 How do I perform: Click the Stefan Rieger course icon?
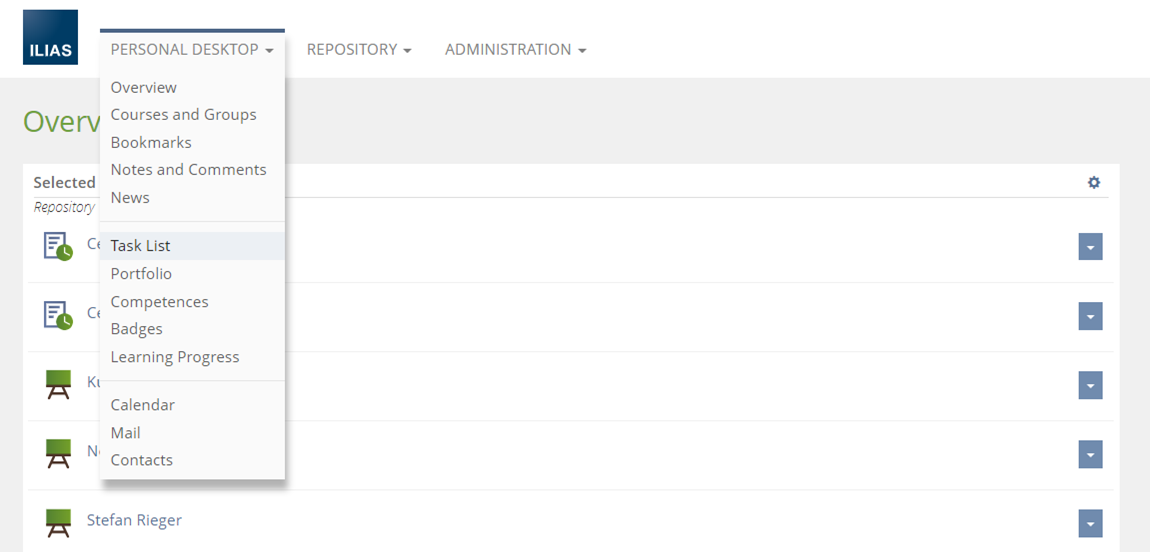click(59, 522)
